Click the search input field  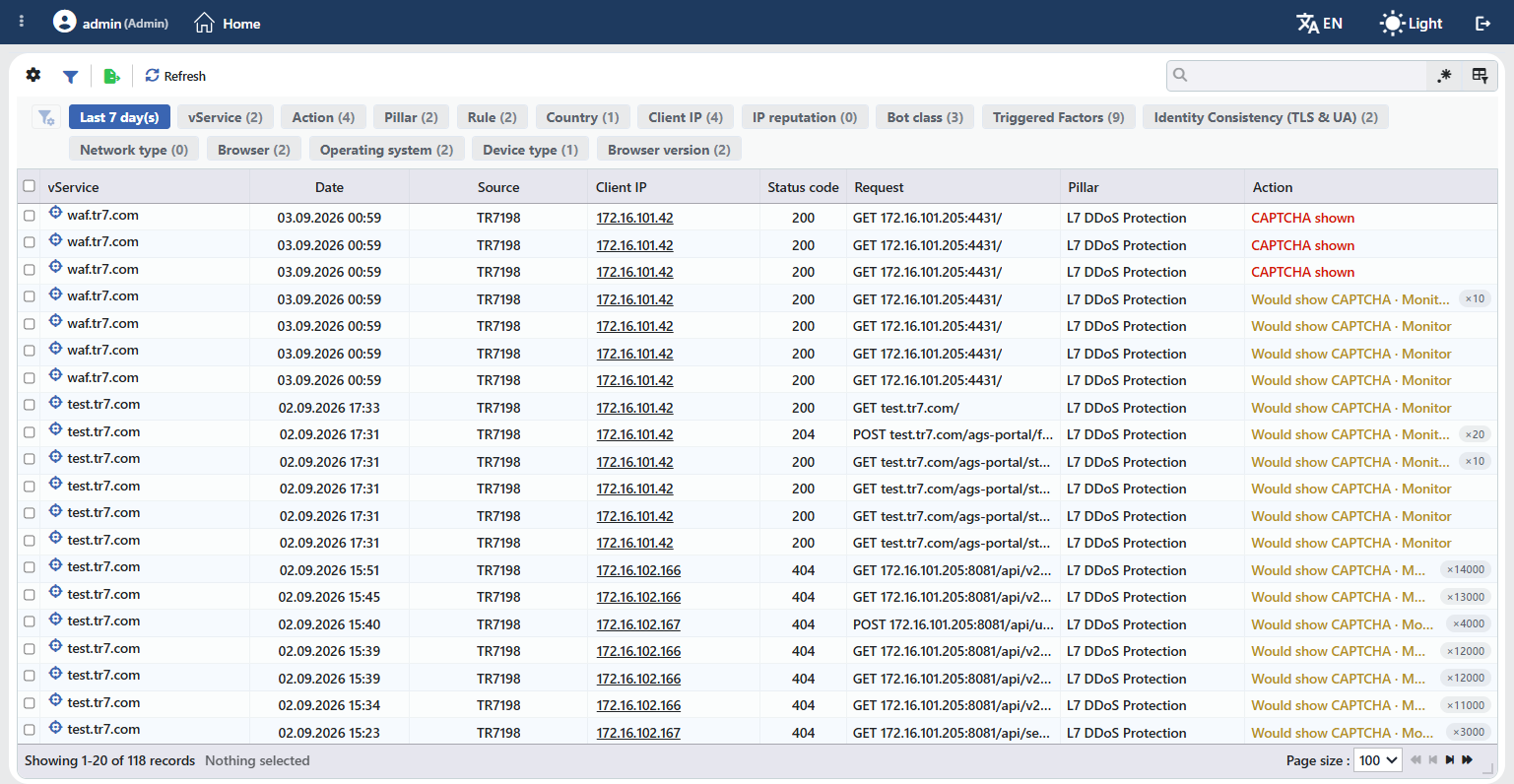1296,75
